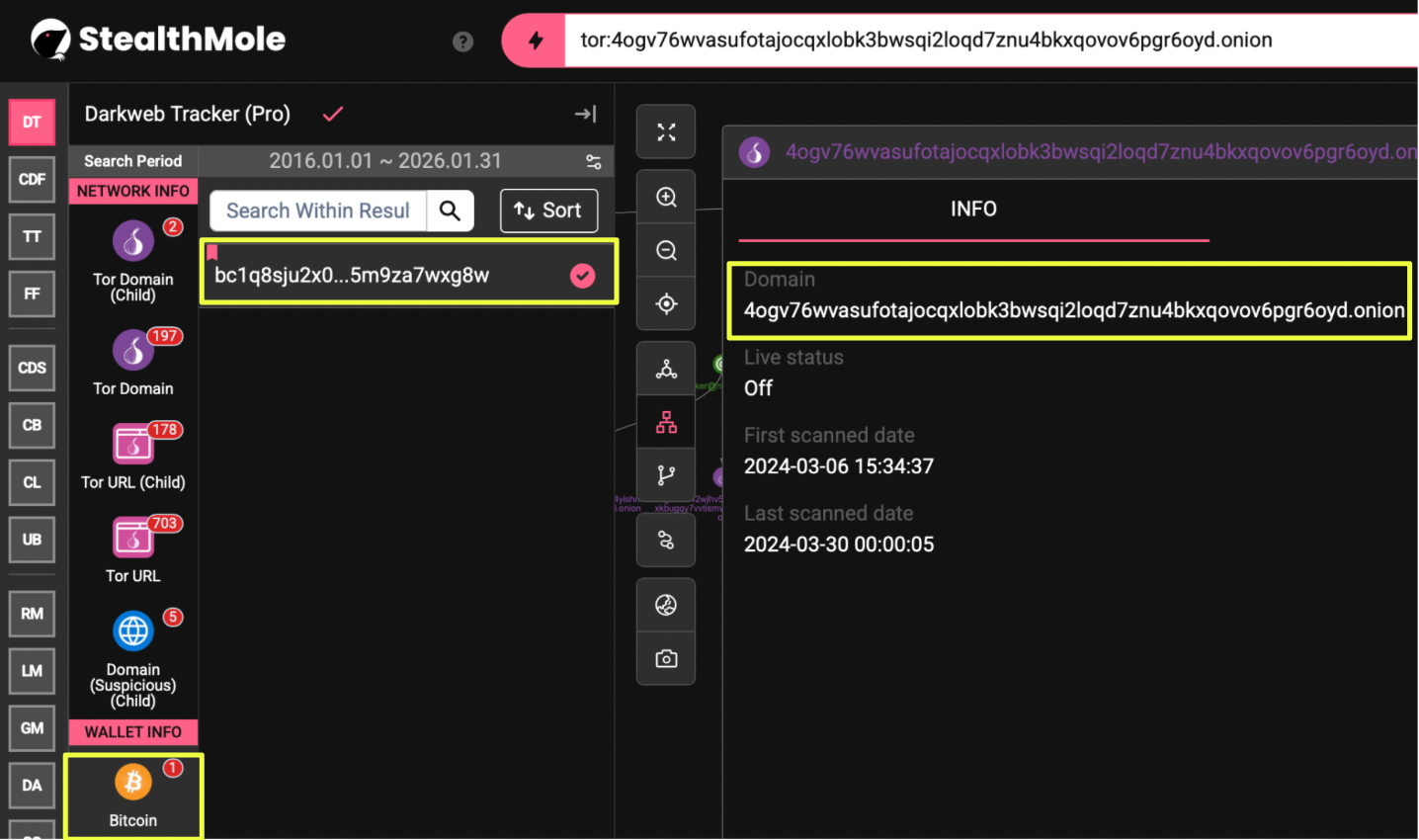Open the Sort options dropdown
1419x840 pixels.
coord(548,210)
